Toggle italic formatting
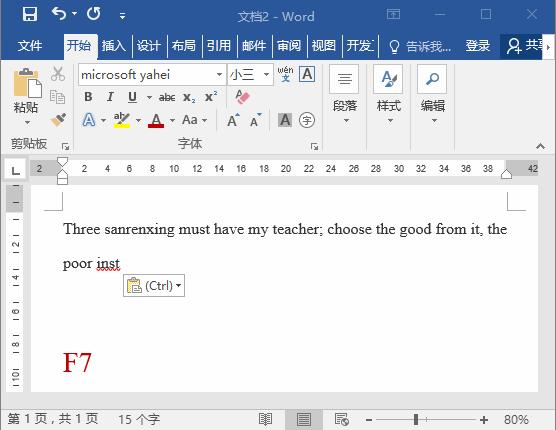The image size is (556, 430). click(110, 97)
